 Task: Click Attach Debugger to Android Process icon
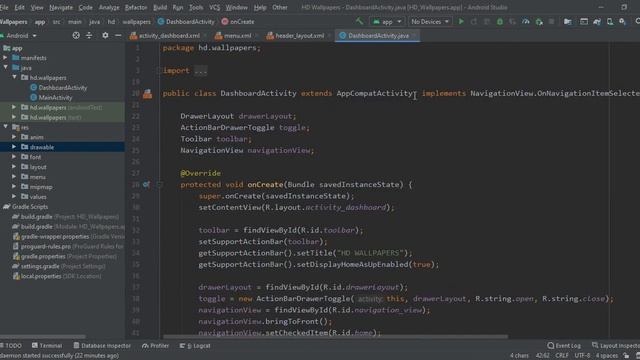tap(539, 21)
